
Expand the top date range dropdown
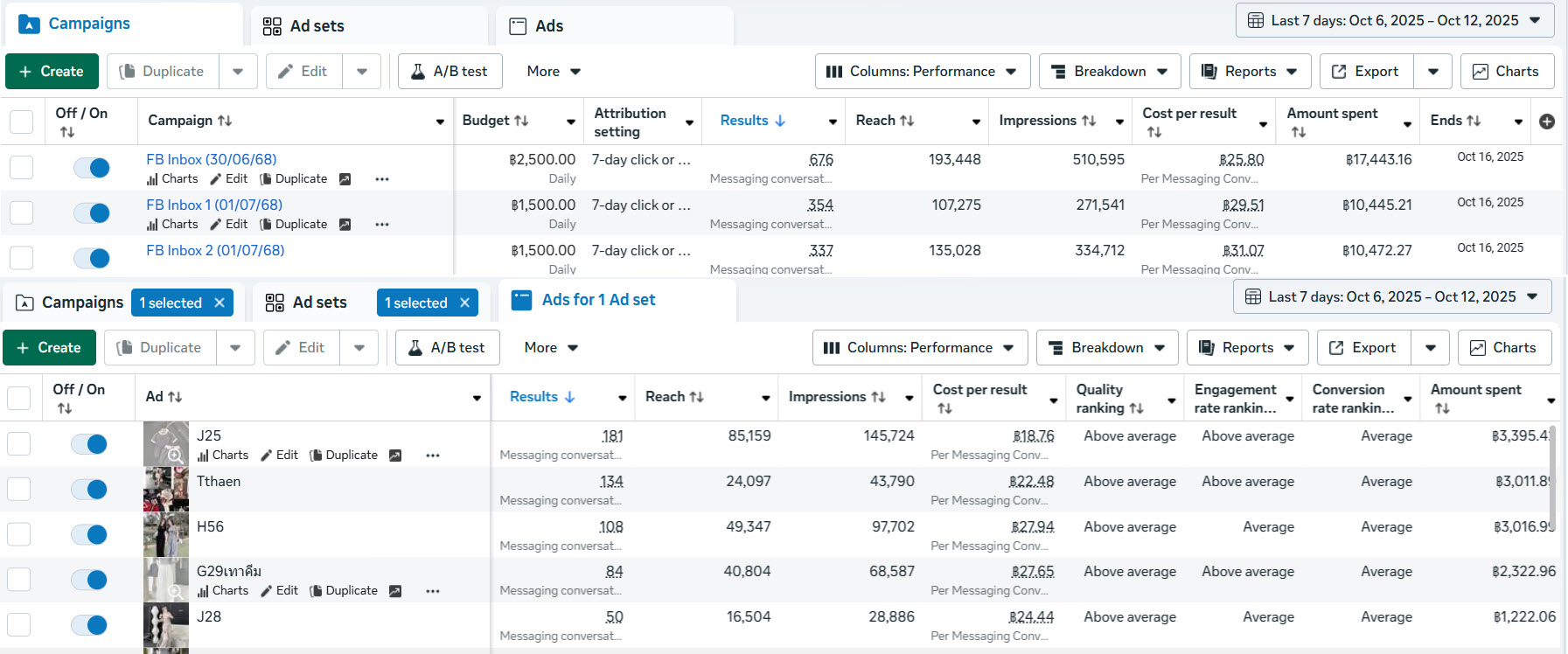1394,20
